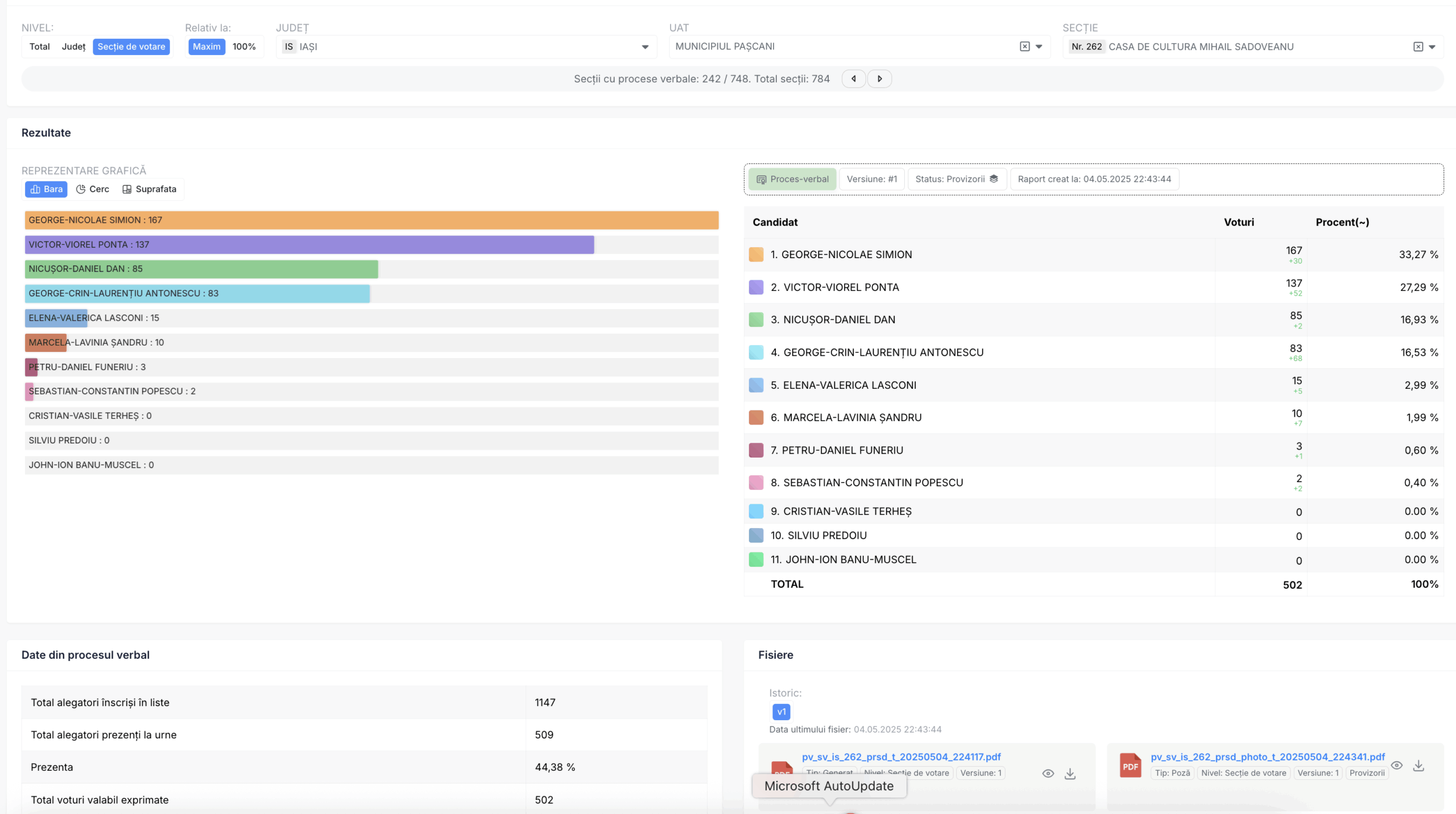Screen dimensions: 1456x814
Task: Open pv_sv_is_262_prsd_t_20250504_224117.pdf link
Action: click(901, 757)
